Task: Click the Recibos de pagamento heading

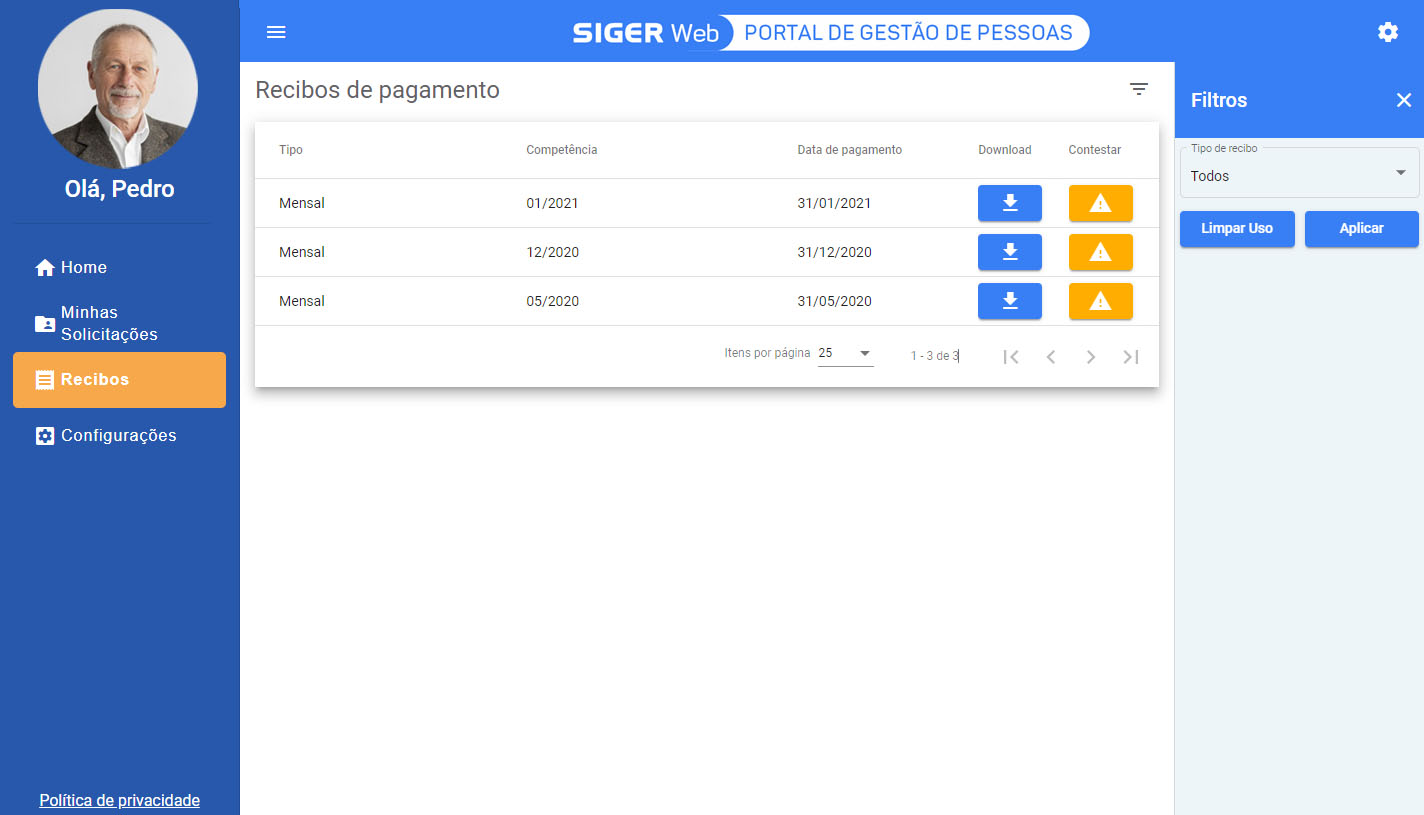Action: (378, 90)
